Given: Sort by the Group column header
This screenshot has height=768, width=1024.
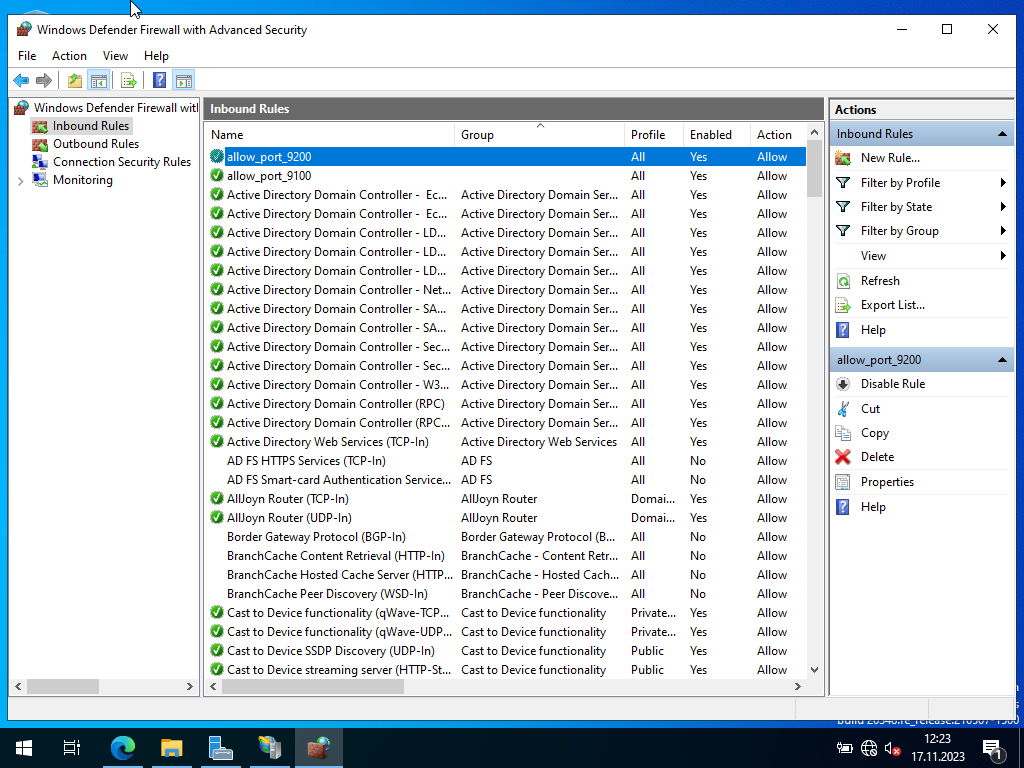Looking at the screenshot, I should 539,135.
